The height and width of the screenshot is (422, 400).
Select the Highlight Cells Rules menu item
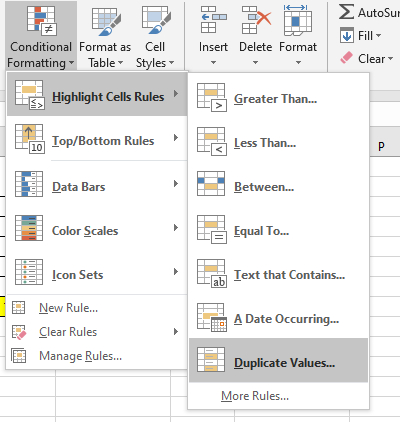pyautogui.click(x=97, y=94)
